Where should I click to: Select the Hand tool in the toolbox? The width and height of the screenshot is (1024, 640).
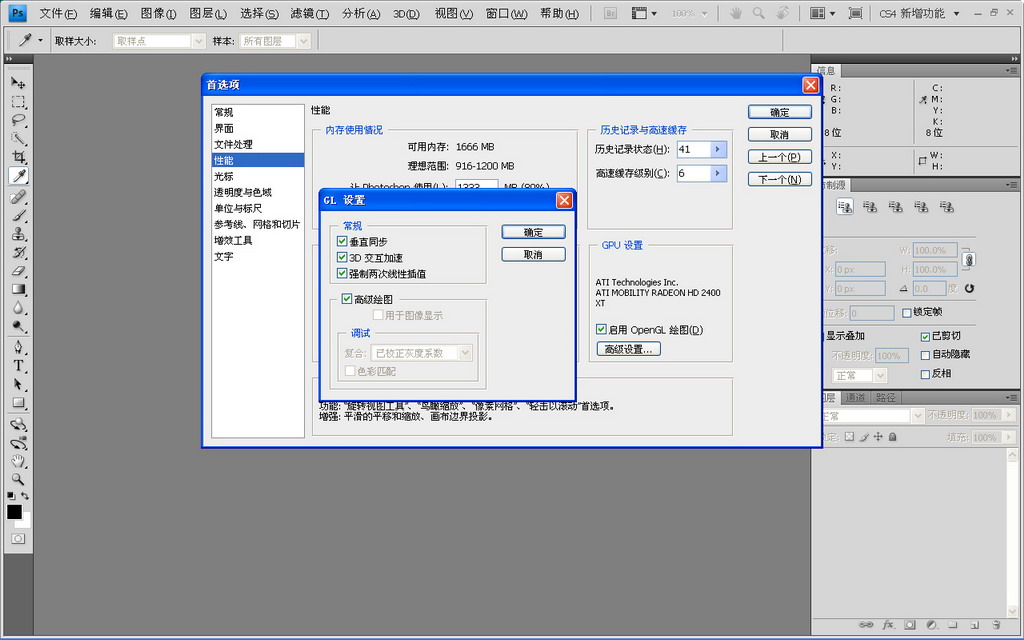pyautogui.click(x=18, y=461)
